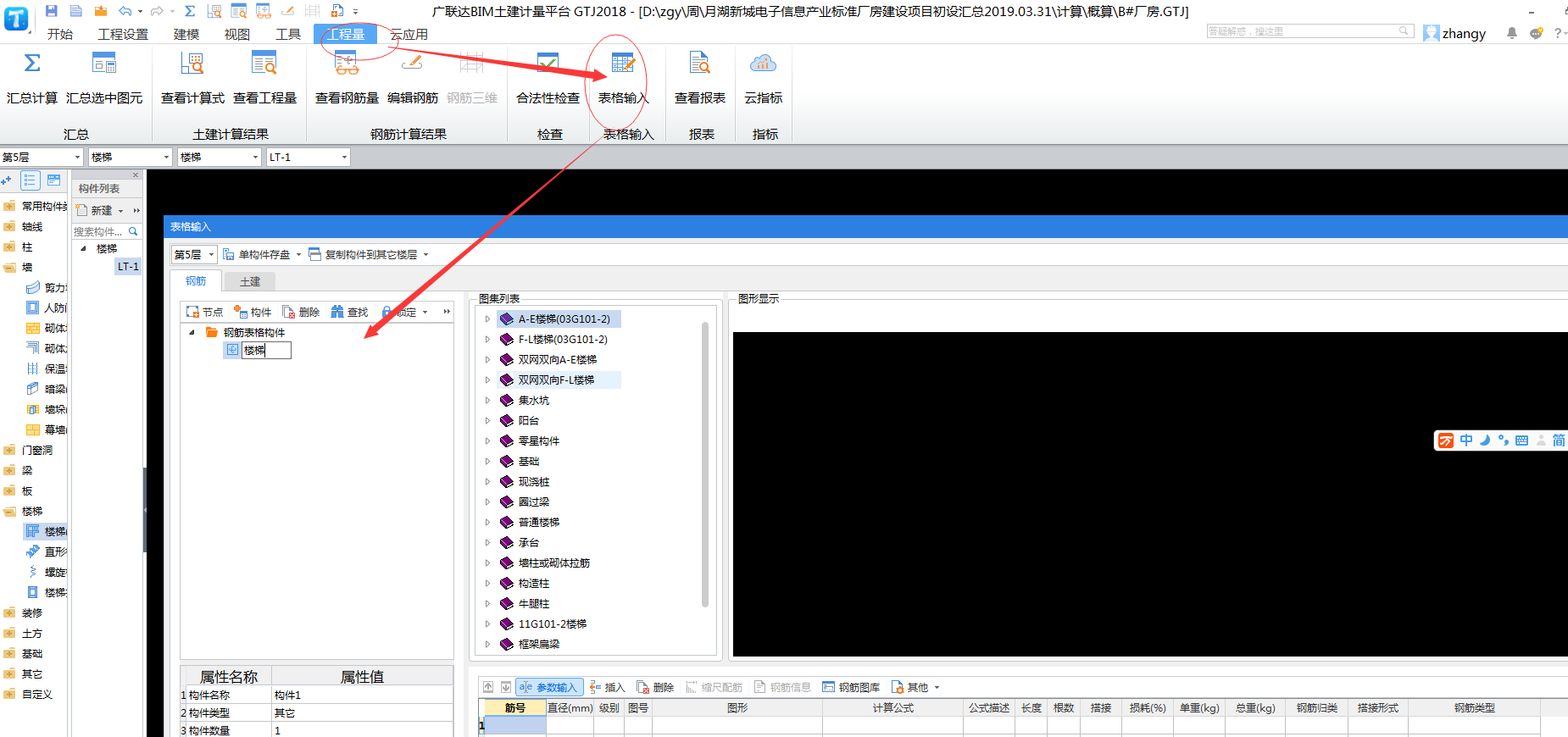Viewport: 1568px width, 737px height.
Task: Click the 汇总计算 sigma icon
Action: pyautogui.click(x=32, y=64)
